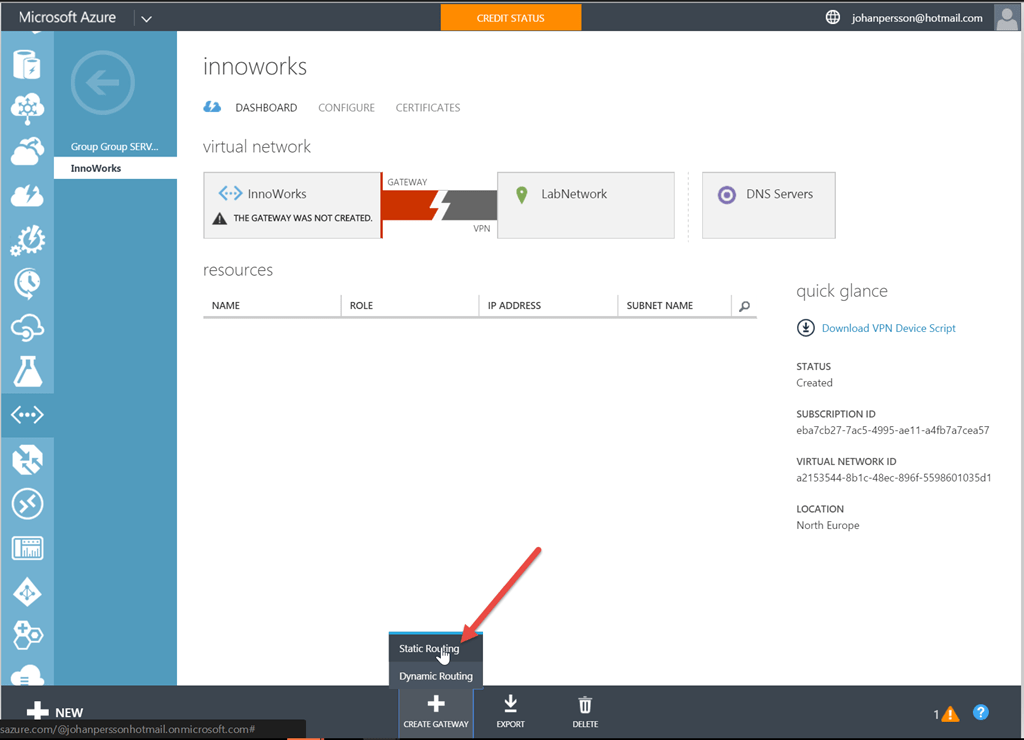This screenshot has height=740, width=1024.
Task: Choose Static Routing from gateway menu
Action: pos(436,649)
